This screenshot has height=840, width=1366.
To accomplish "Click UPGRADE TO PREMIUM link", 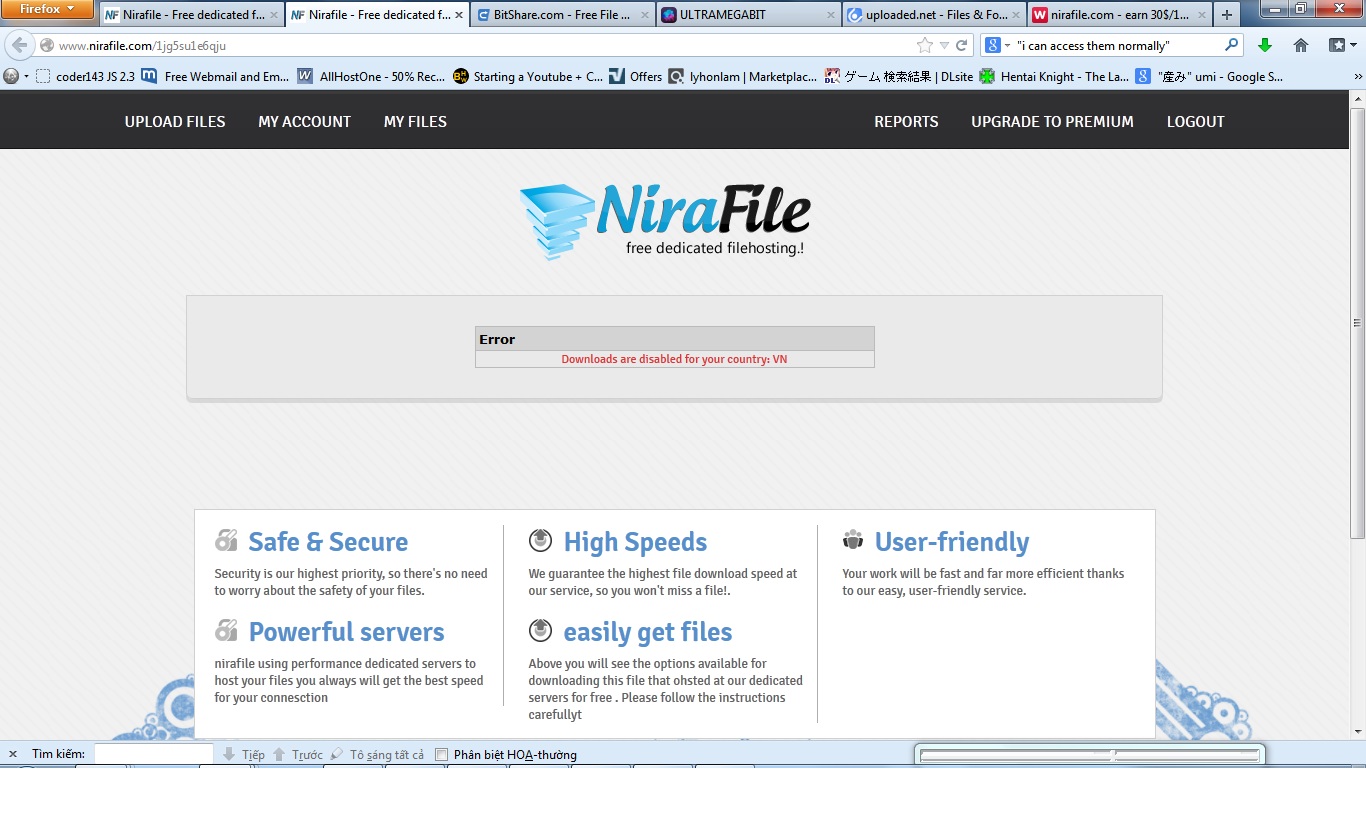I will [1052, 122].
